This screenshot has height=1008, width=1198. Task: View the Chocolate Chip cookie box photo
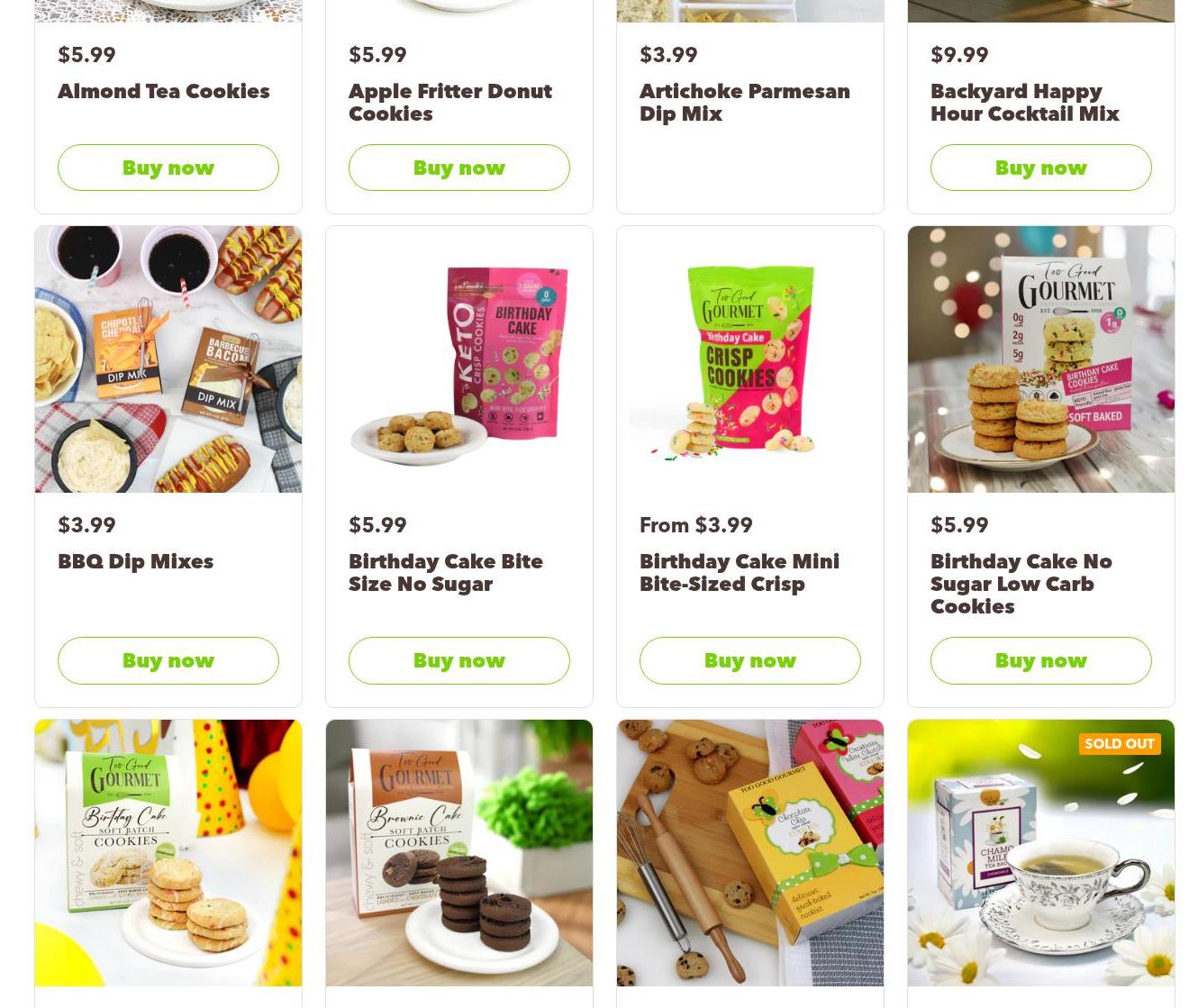pos(750,853)
